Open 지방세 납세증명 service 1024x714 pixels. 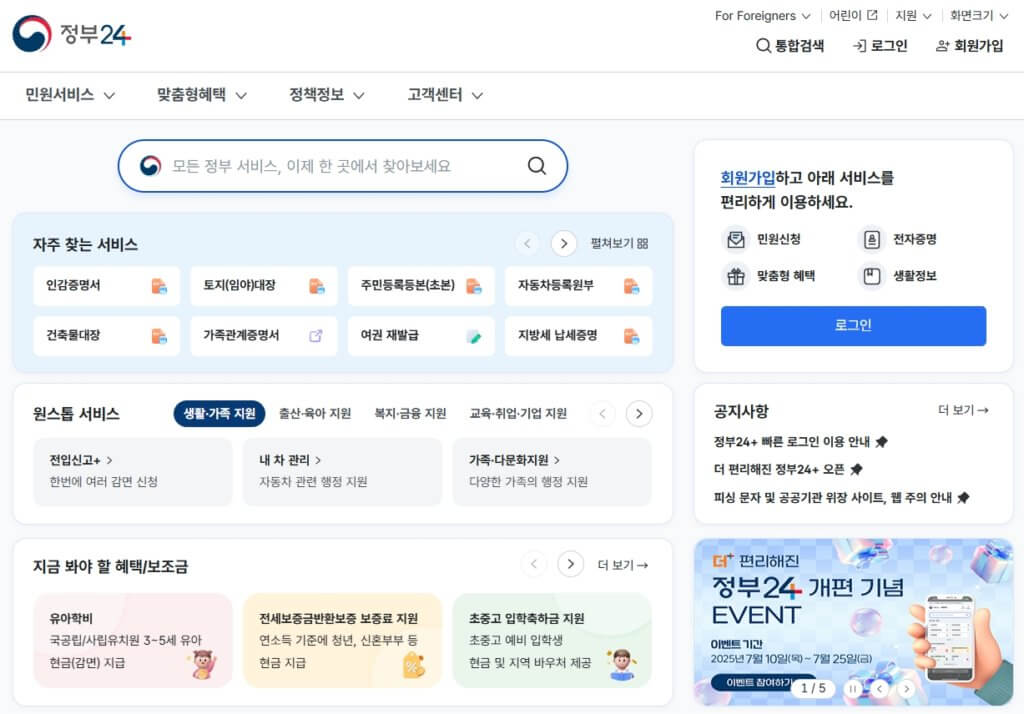tap(579, 336)
